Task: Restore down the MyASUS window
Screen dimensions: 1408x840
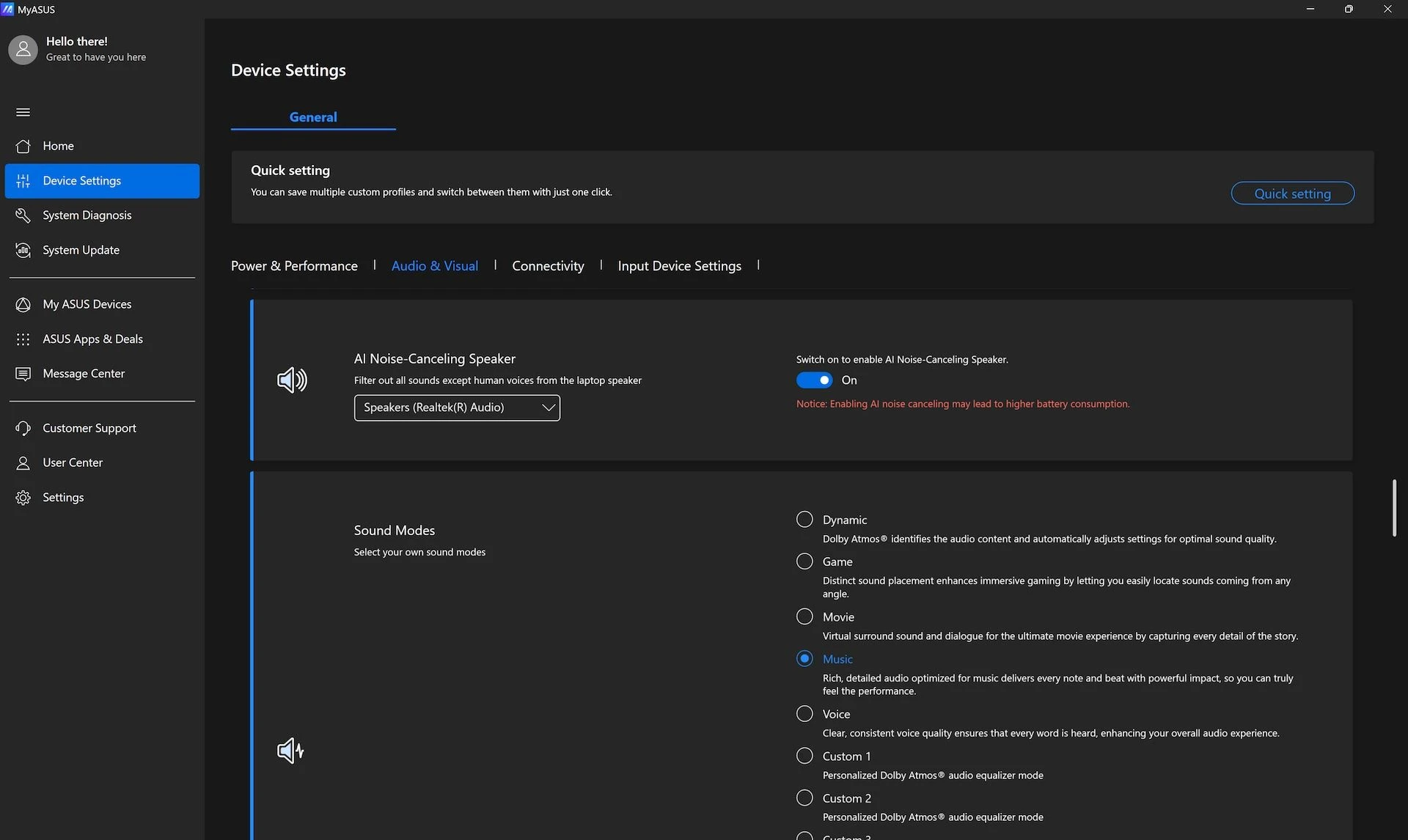Action: (x=1349, y=9)
